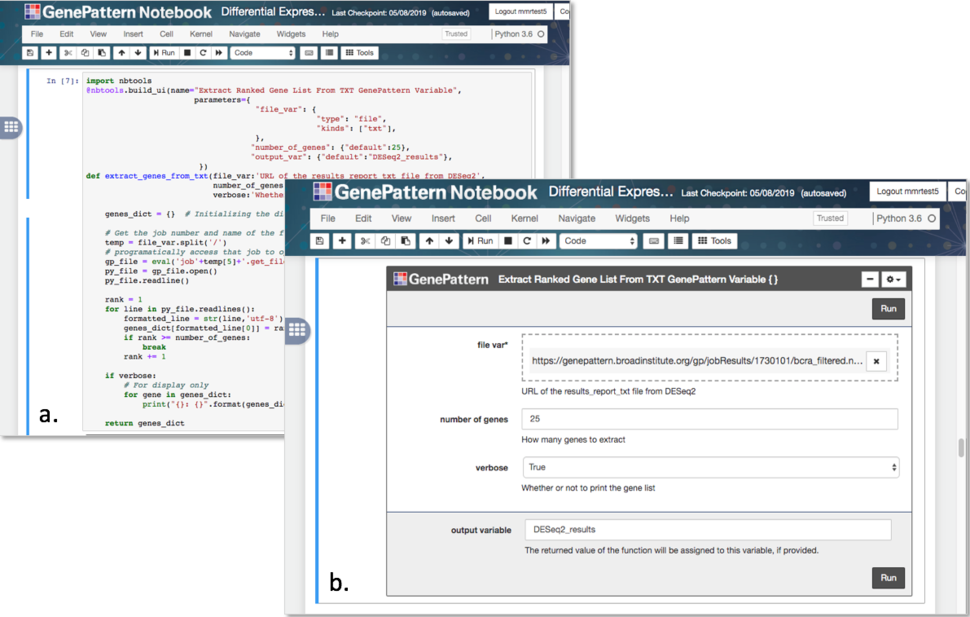Viewport: 970px width, 617px height.
Task: Interrupt the kernel with stop icon
Action: pos(507,240)
